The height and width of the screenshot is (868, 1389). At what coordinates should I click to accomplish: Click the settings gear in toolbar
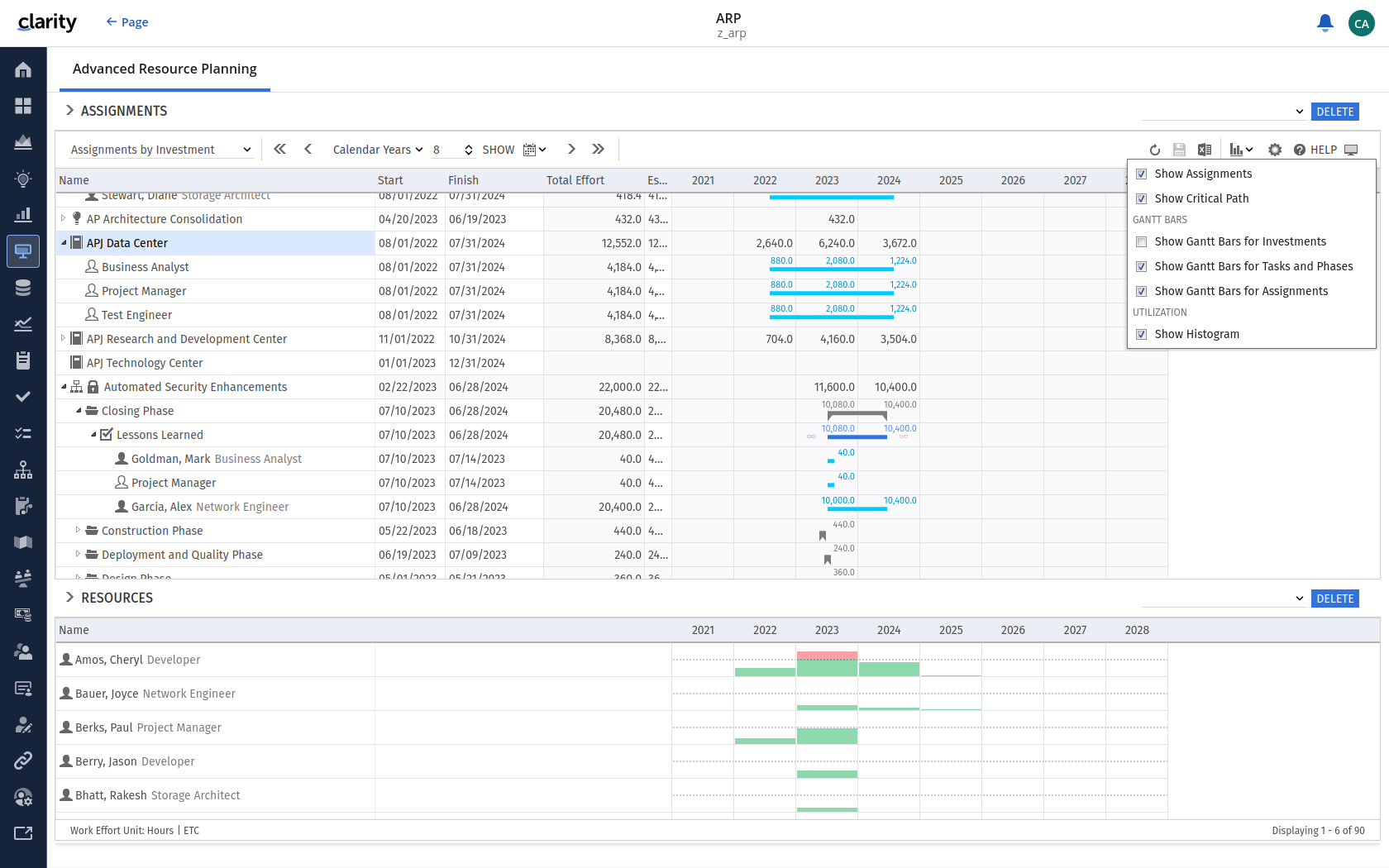click(x=1275, y=150)
